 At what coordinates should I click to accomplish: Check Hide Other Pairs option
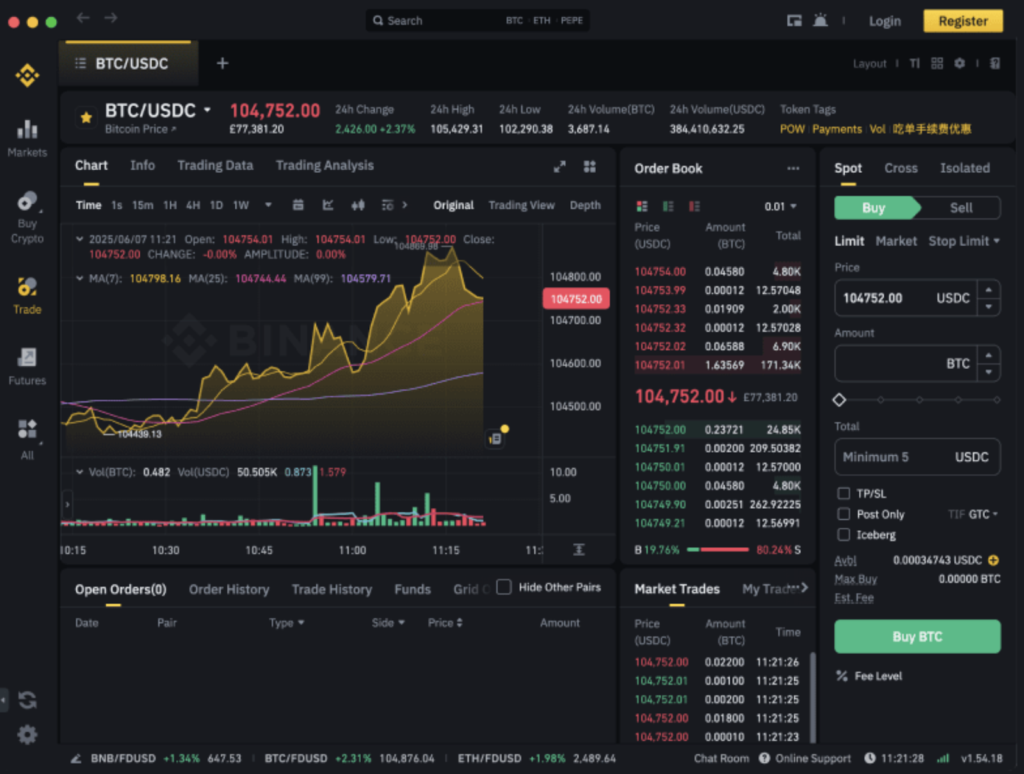pos(504,587)
